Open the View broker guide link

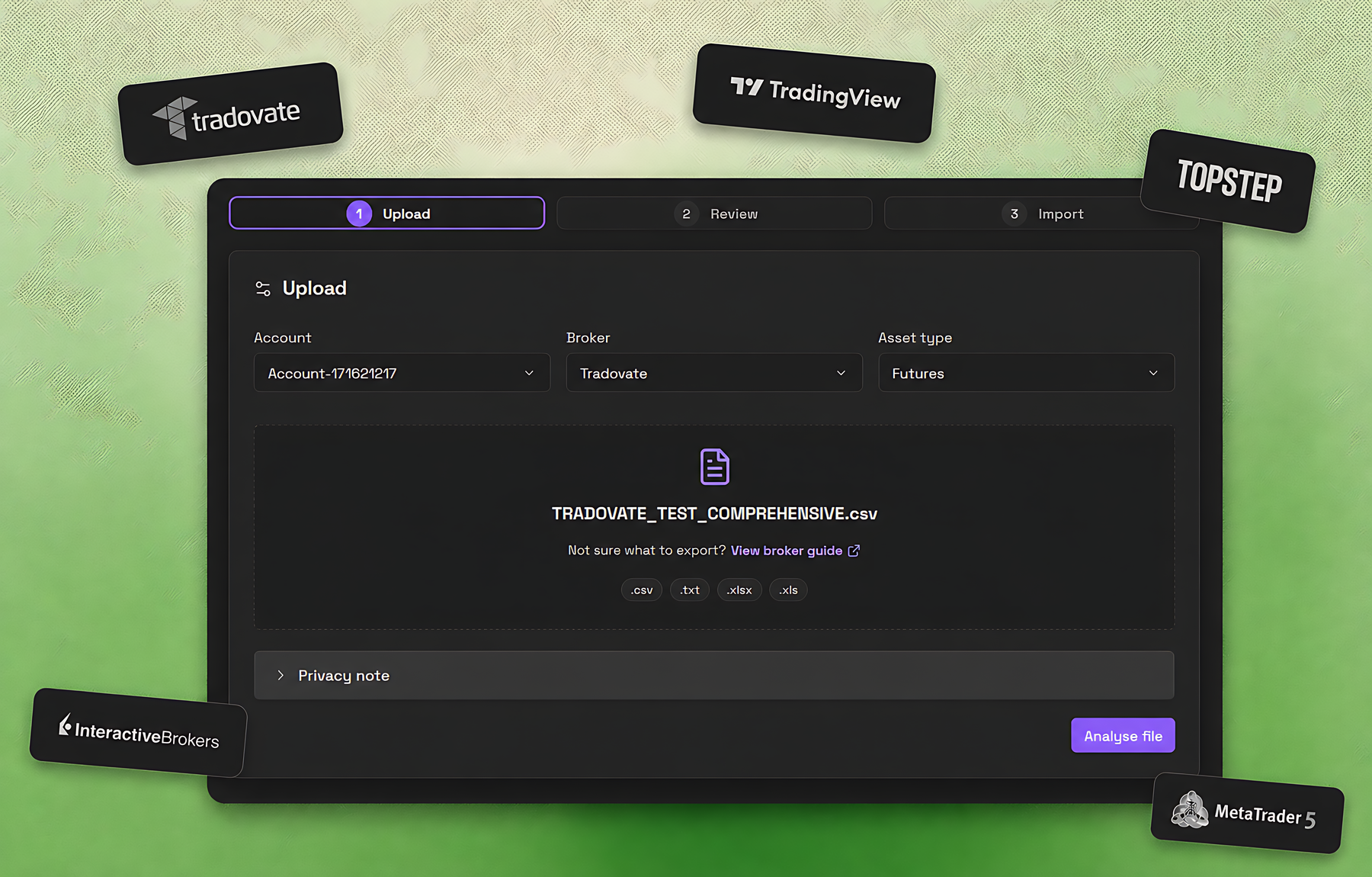point(787,551)
